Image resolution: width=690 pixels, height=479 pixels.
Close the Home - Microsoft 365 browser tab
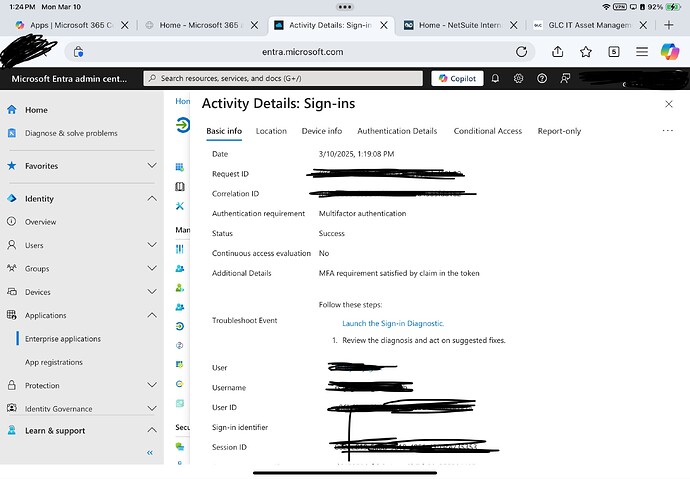point(254,25)
